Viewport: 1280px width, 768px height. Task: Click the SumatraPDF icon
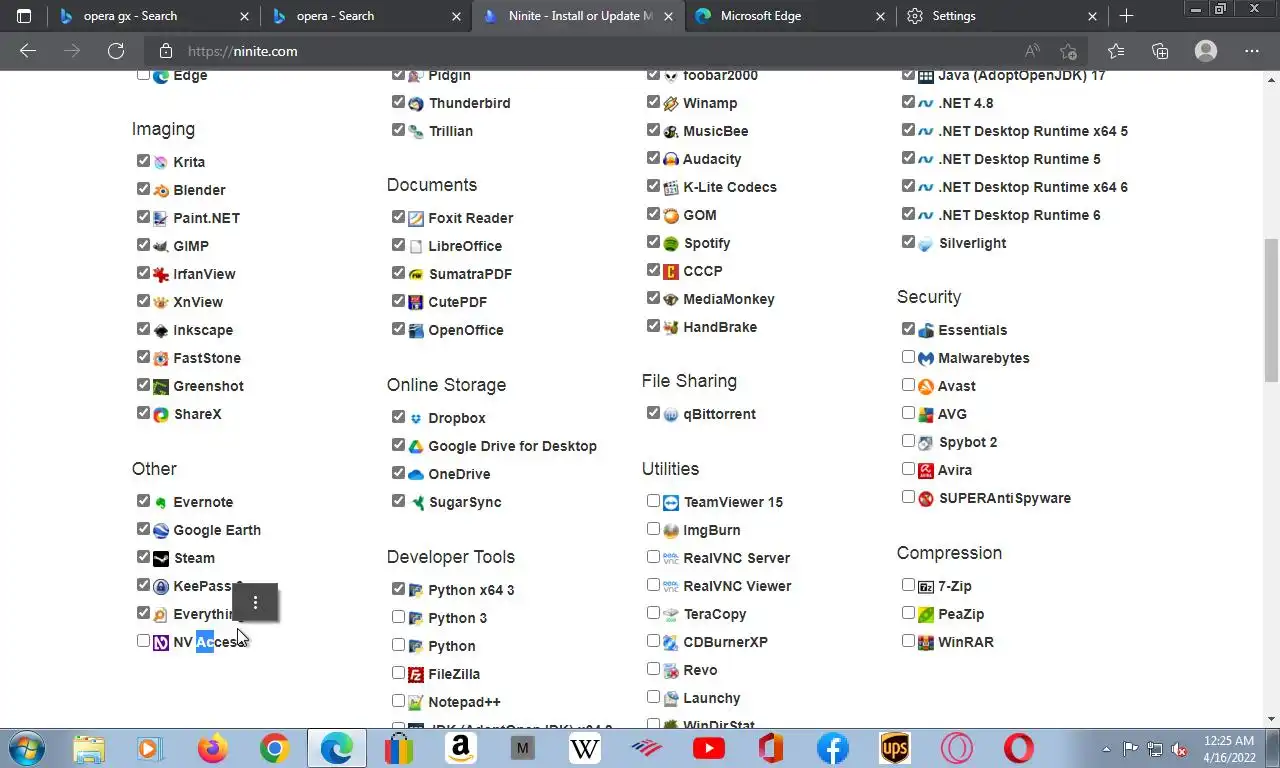pos(416,274)
